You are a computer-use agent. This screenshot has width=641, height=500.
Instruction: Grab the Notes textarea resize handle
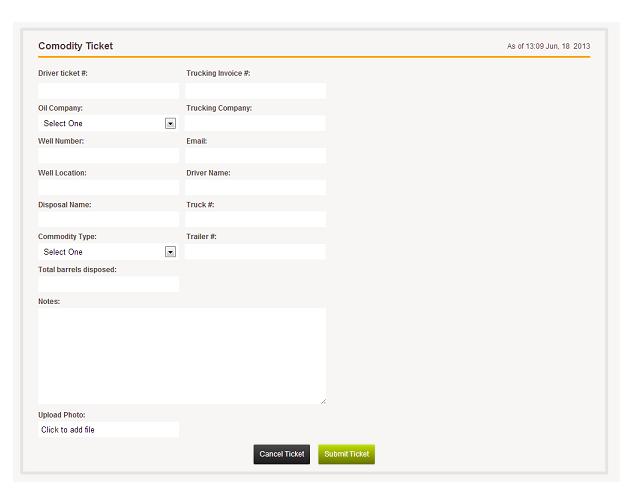(x=323, y=401)
